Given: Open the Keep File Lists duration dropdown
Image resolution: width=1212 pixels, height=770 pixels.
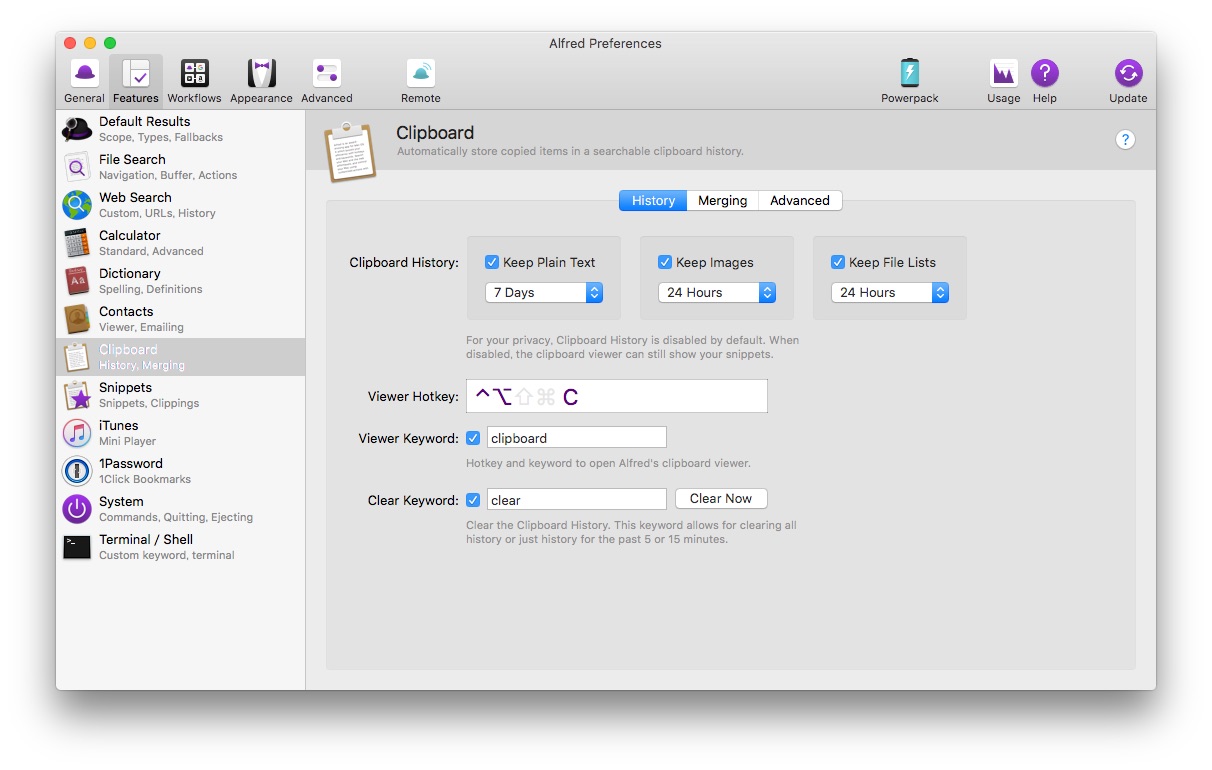Looking at the screenshot, I should click(x=890, y=293).
